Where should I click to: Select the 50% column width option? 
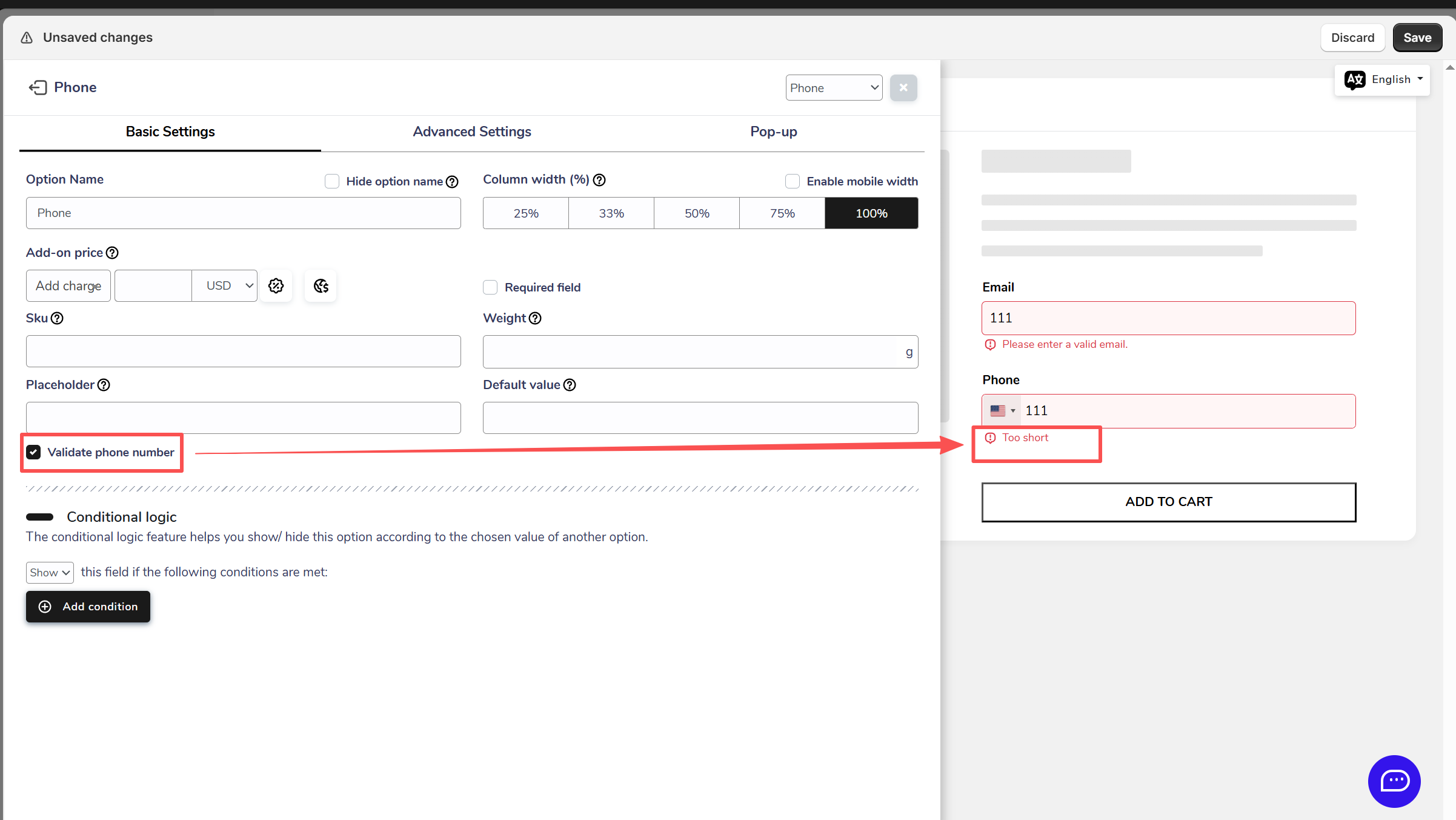696,213
